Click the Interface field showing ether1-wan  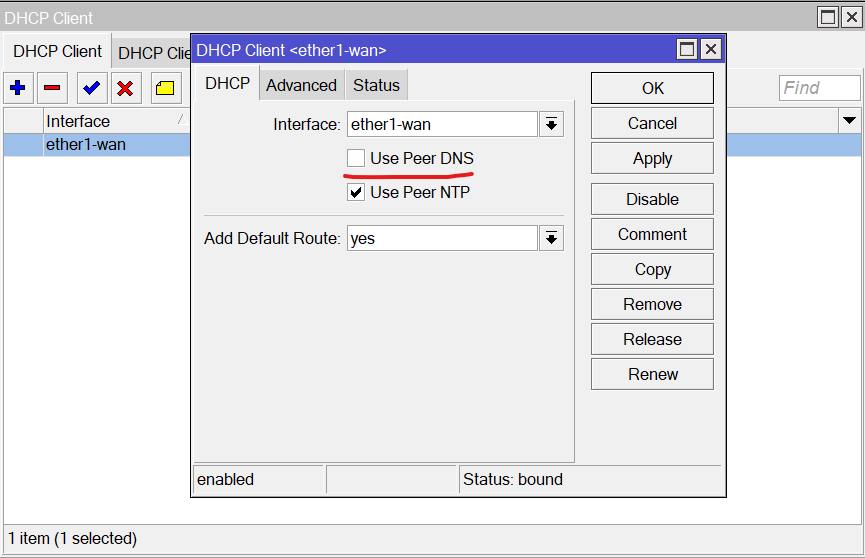tap(442, 125)
